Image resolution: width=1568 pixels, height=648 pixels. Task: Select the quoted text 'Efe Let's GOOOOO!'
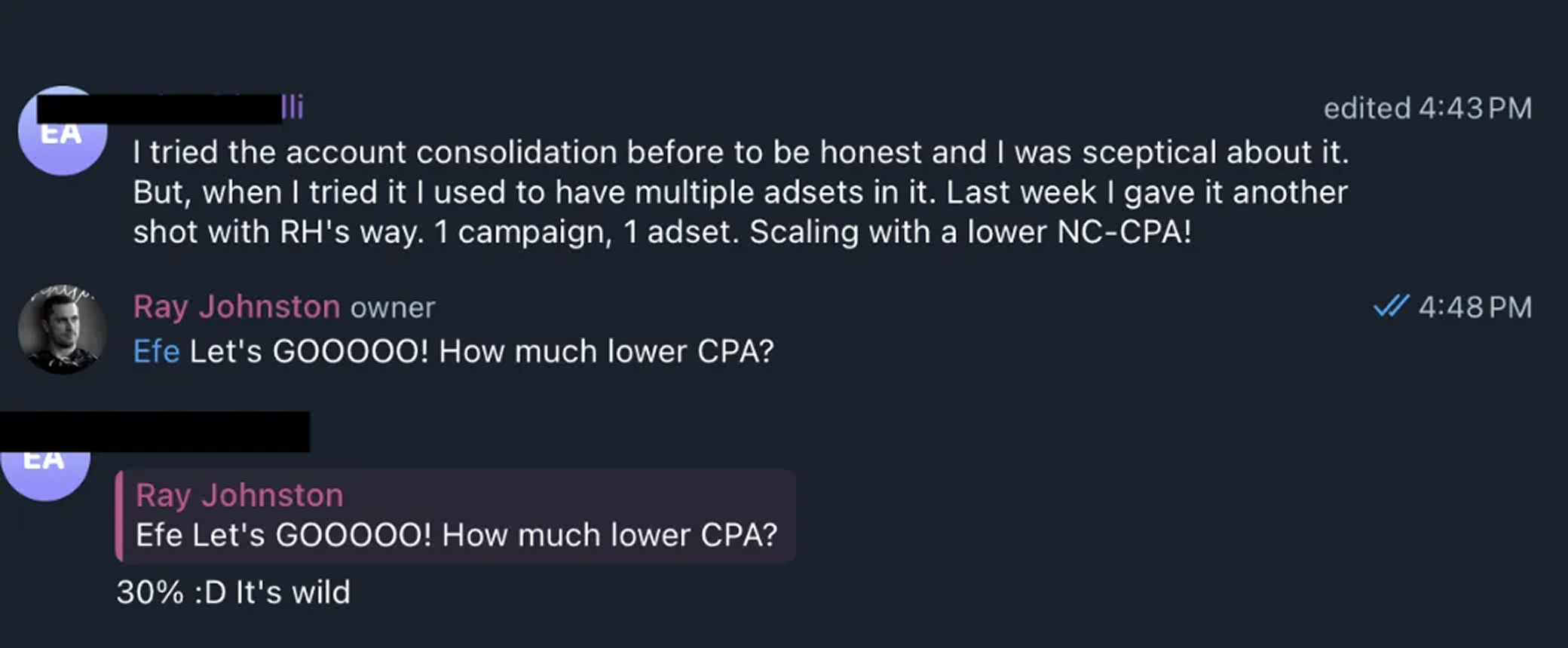pos(283,535)
